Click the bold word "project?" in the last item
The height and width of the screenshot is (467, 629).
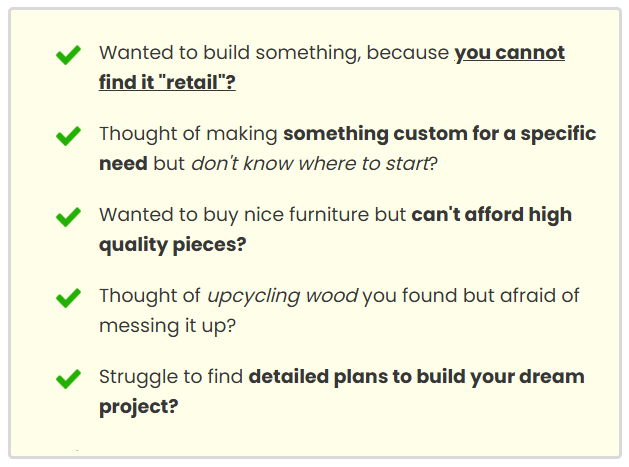pos(138,406)
